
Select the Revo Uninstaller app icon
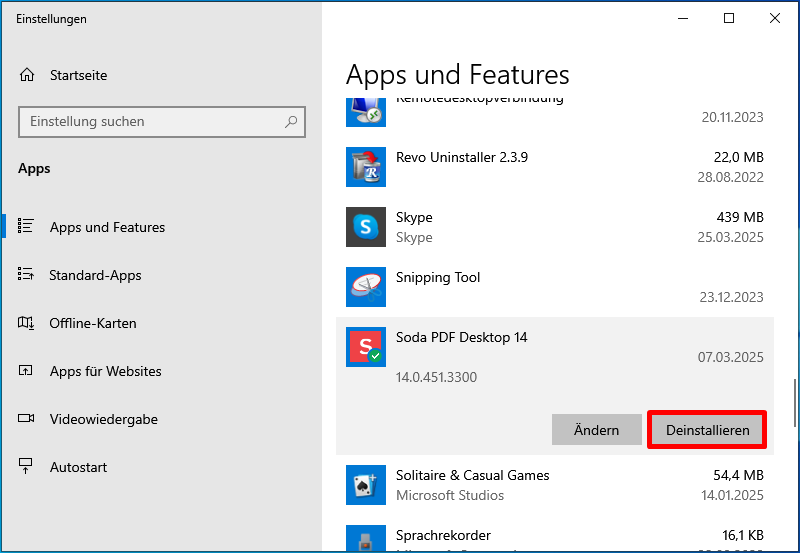click(365, 167)
